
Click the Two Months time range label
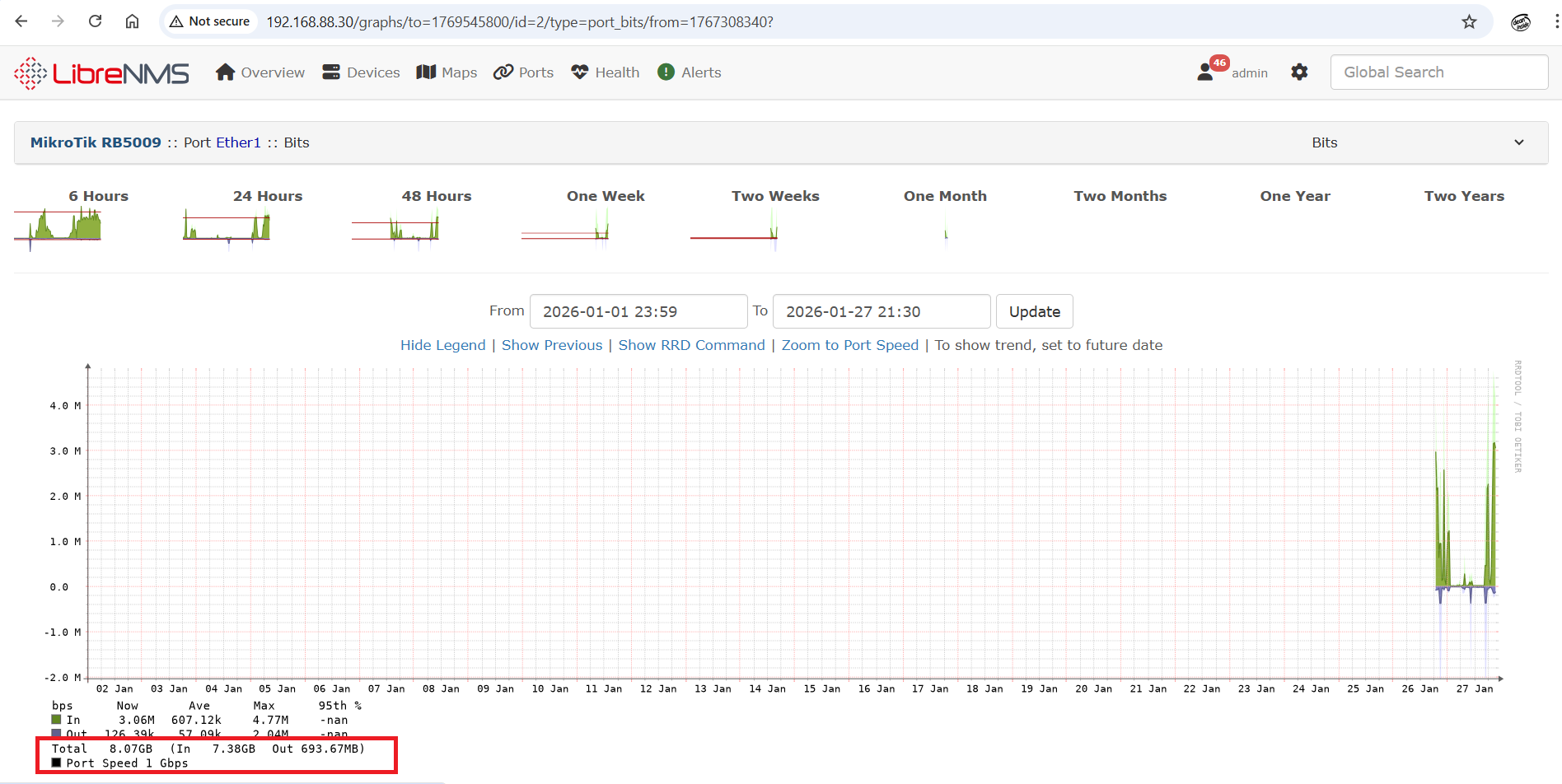(1120, 196)
